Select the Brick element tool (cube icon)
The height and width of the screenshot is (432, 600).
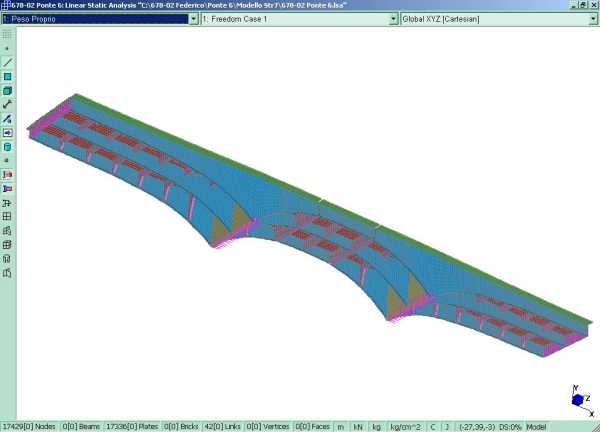point(7,90)
